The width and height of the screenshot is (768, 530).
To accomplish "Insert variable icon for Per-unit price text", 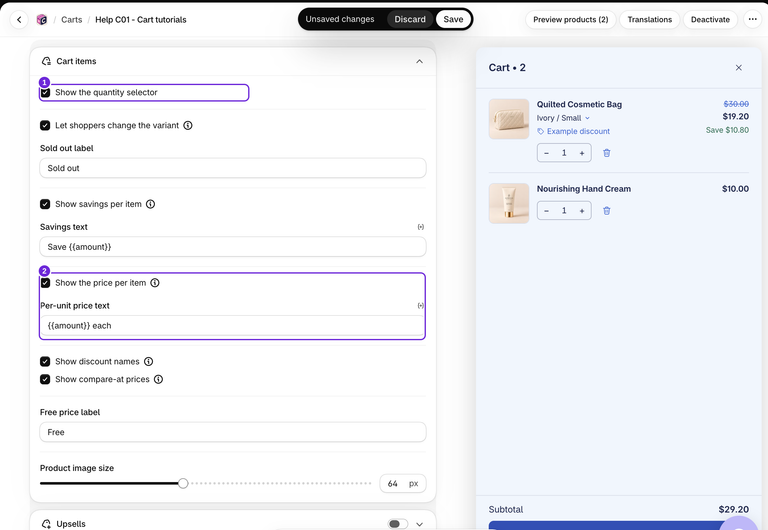I will point(421,306).
